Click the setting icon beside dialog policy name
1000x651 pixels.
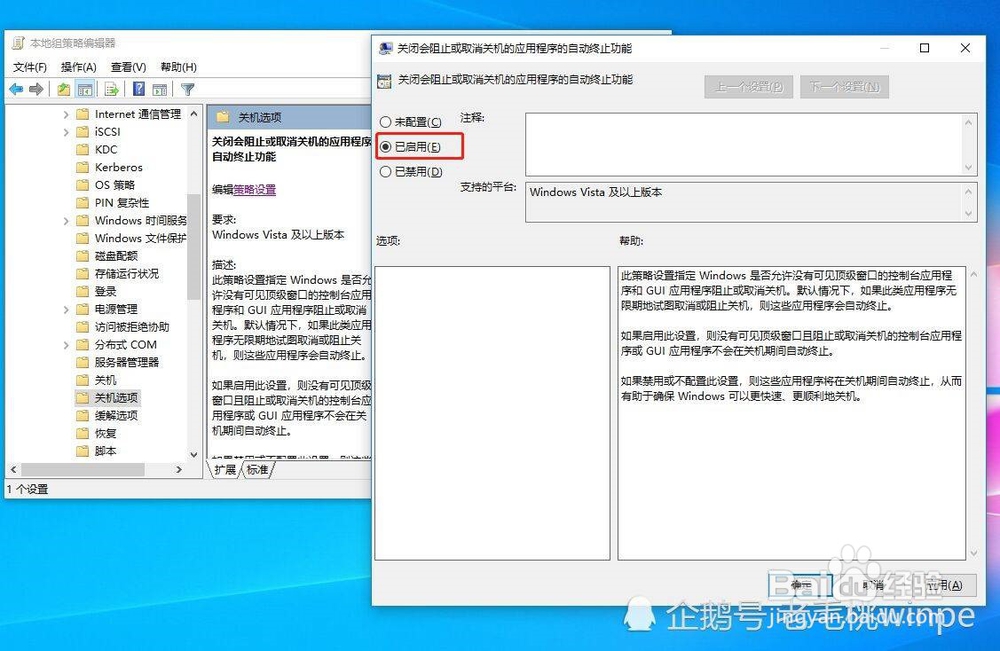tap(385, 81)
